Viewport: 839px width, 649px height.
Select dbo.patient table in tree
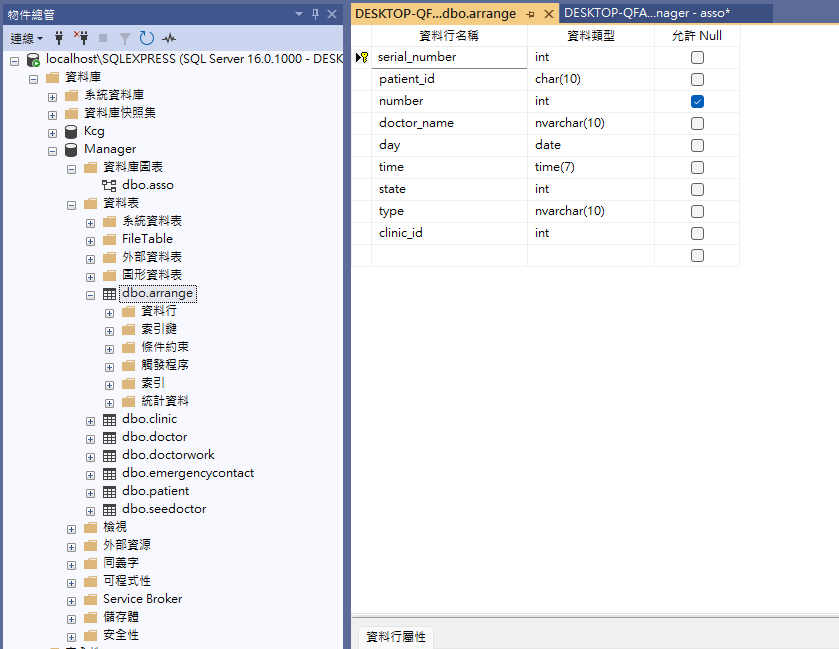(155, 491)
